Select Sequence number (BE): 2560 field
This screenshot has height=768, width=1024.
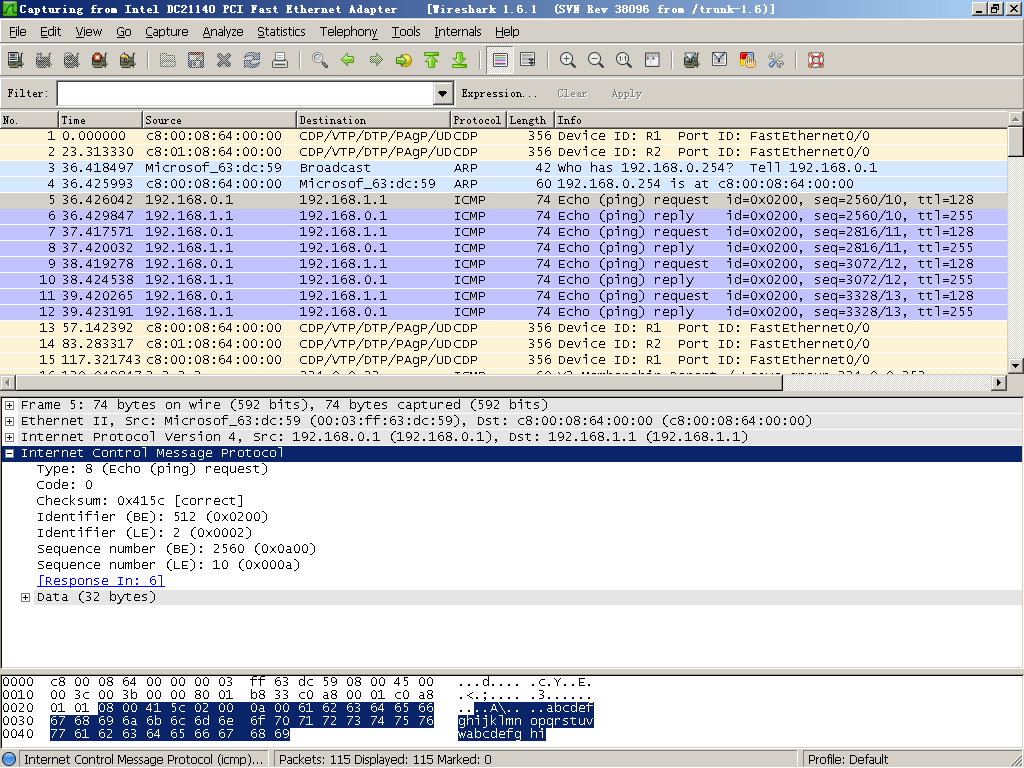tap(176, 549)
